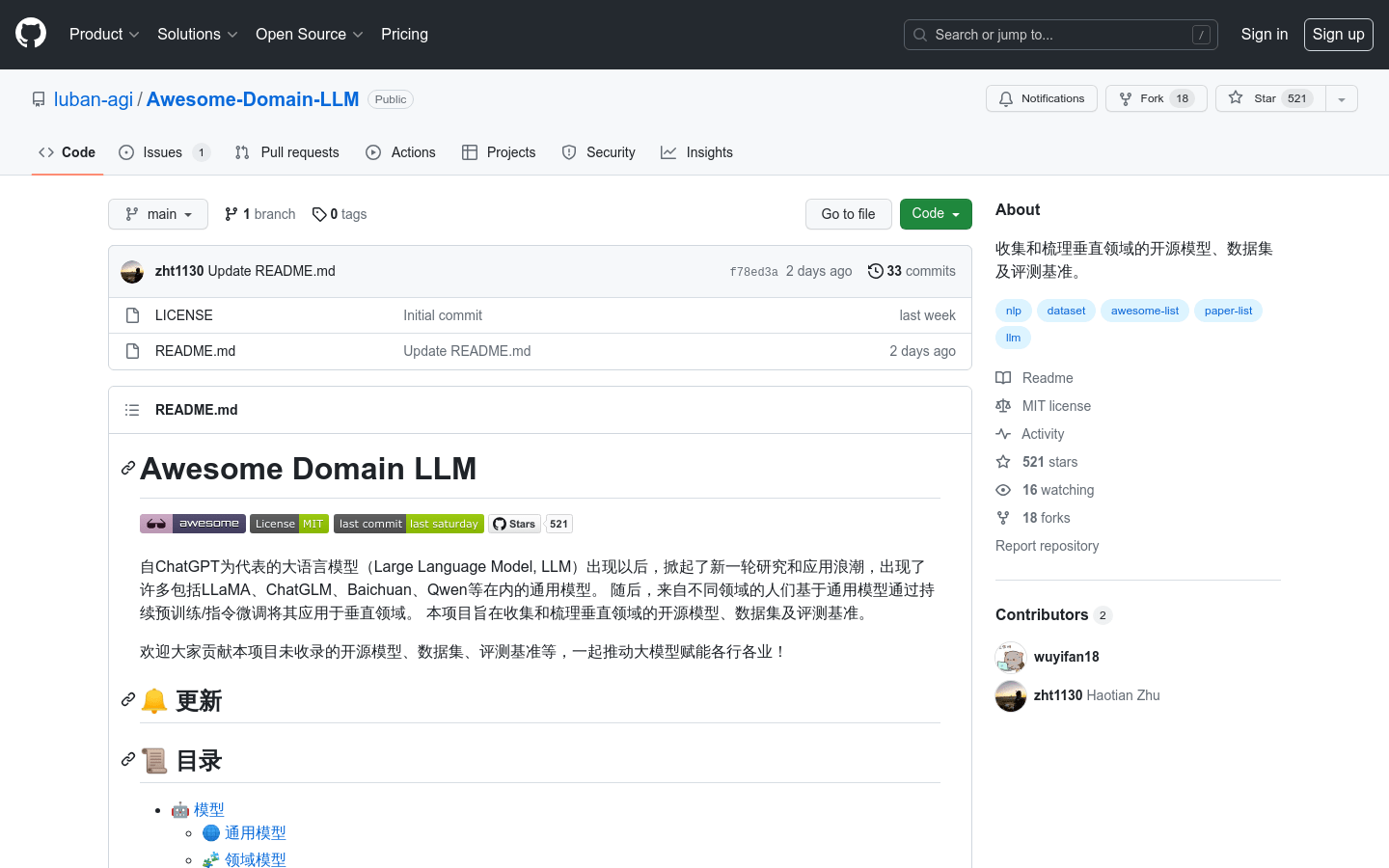This screenshot has height=868, width=1389.
Task: Click the wuyifan18 contributor avatar
Action: pos(1011,658)
